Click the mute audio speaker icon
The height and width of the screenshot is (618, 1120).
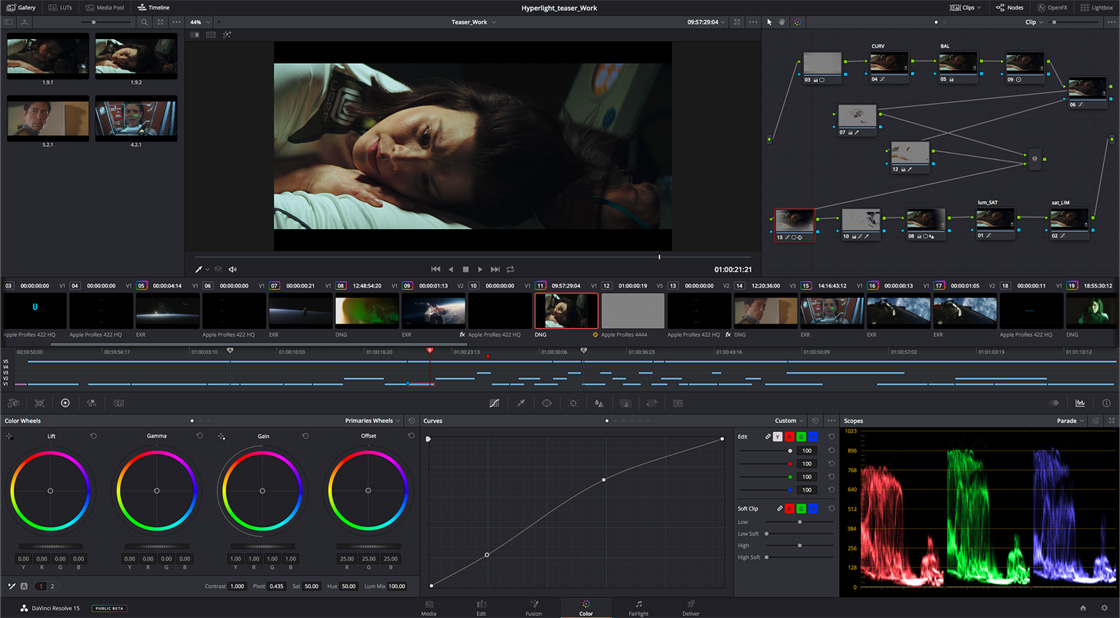232,269
